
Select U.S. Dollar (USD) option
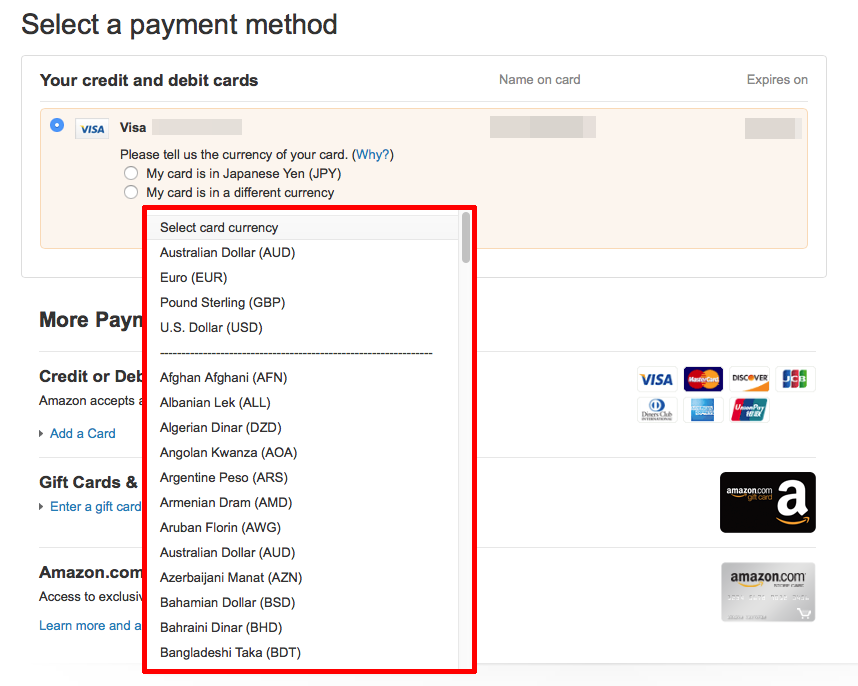(303, 328)
